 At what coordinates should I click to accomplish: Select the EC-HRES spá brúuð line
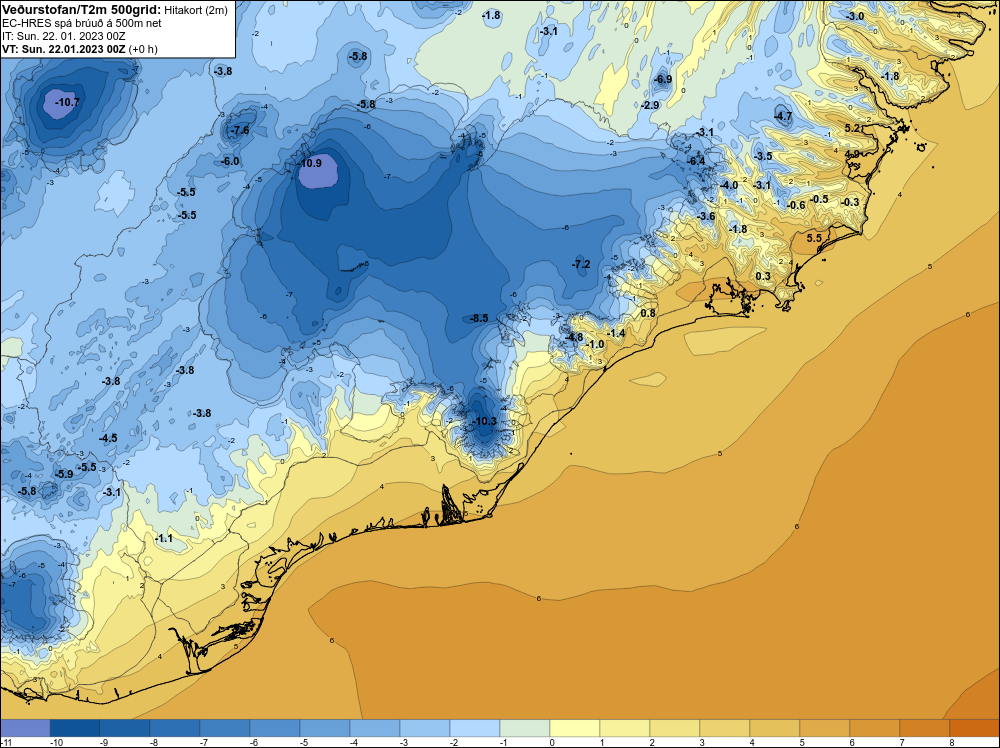(82, 23)
